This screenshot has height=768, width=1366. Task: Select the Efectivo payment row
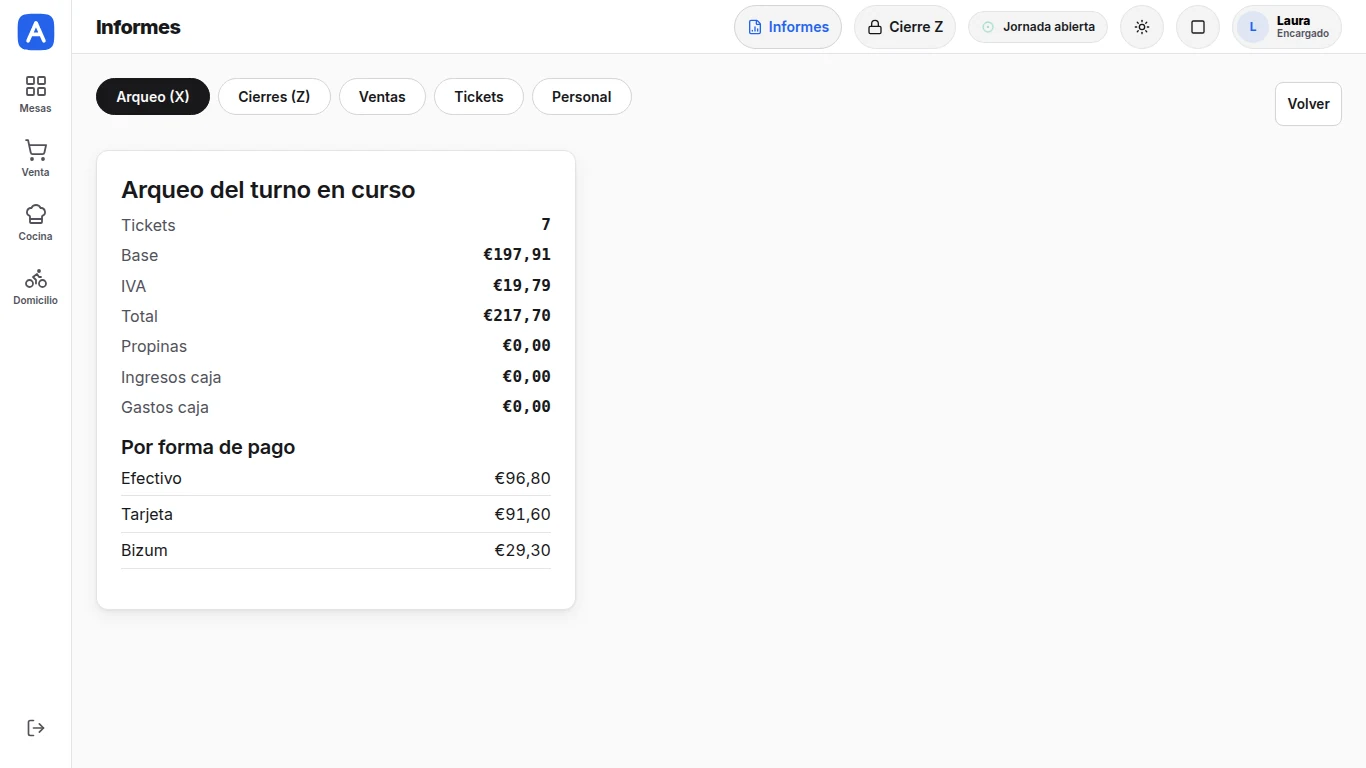coord(336,478)
